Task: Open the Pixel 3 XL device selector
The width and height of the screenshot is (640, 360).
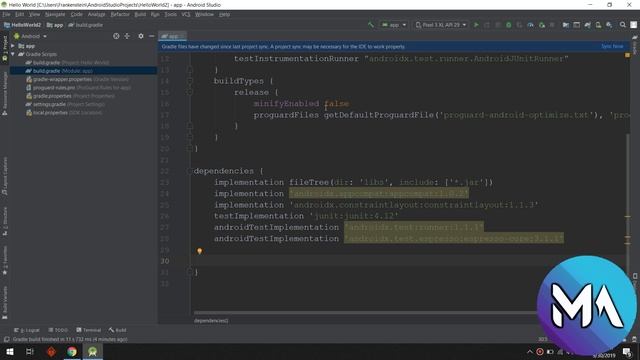Action: click(x=441, y=25)
